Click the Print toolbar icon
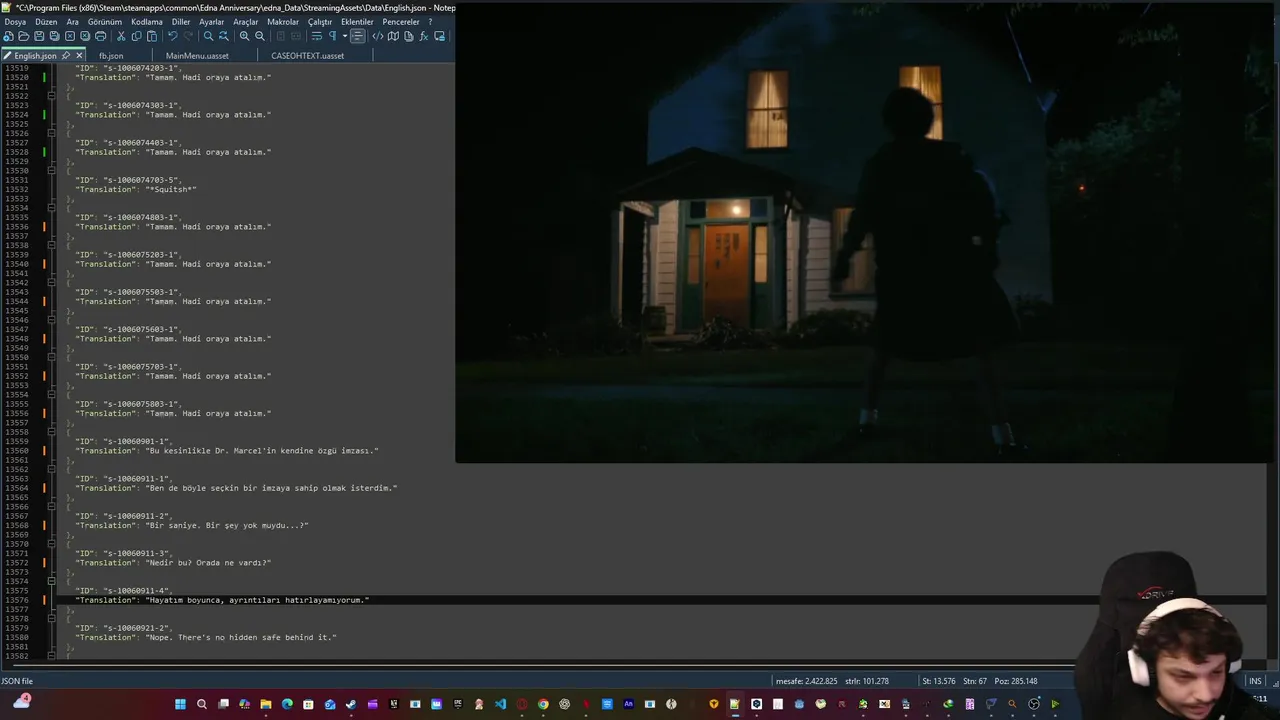 [x=100, y=36]
